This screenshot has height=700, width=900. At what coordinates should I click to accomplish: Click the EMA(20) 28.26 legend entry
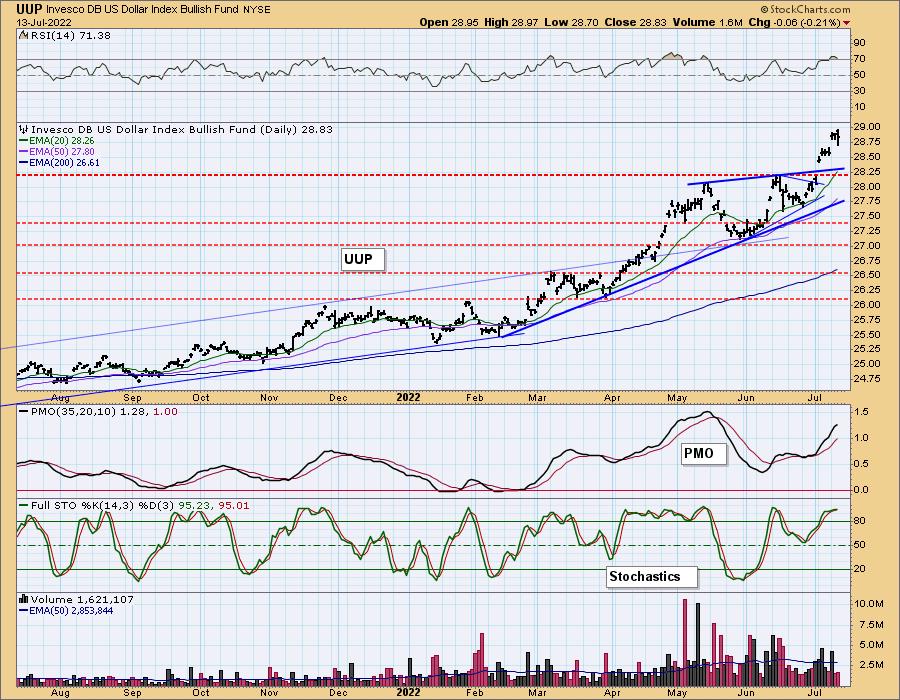(57, 141)
